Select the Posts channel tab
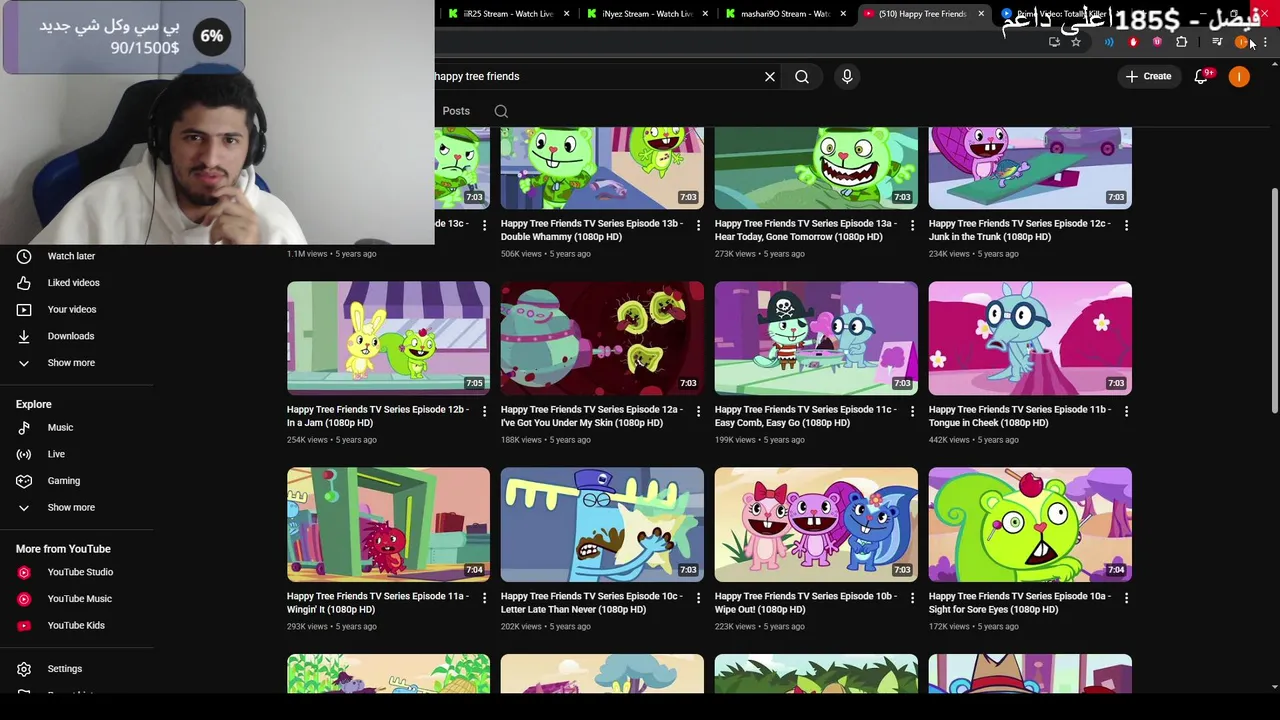The image size is (1280, 720). tap(456, 111)
